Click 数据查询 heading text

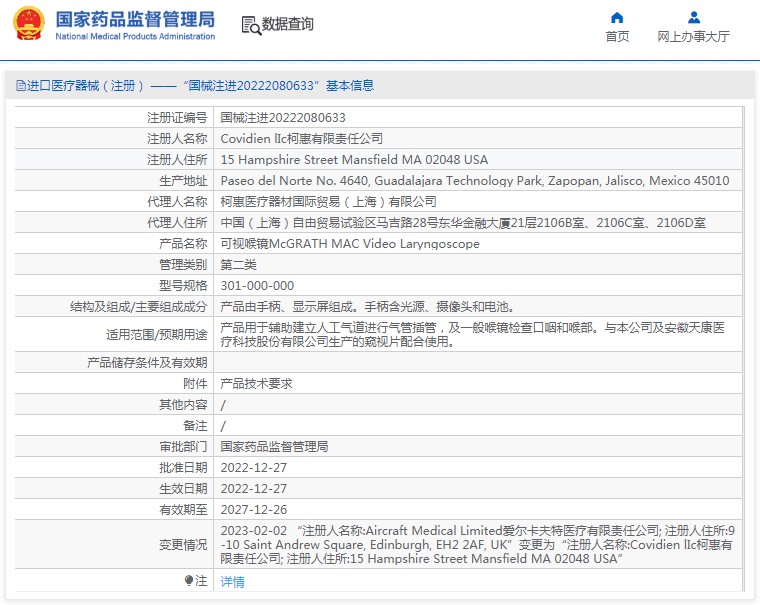288,24
